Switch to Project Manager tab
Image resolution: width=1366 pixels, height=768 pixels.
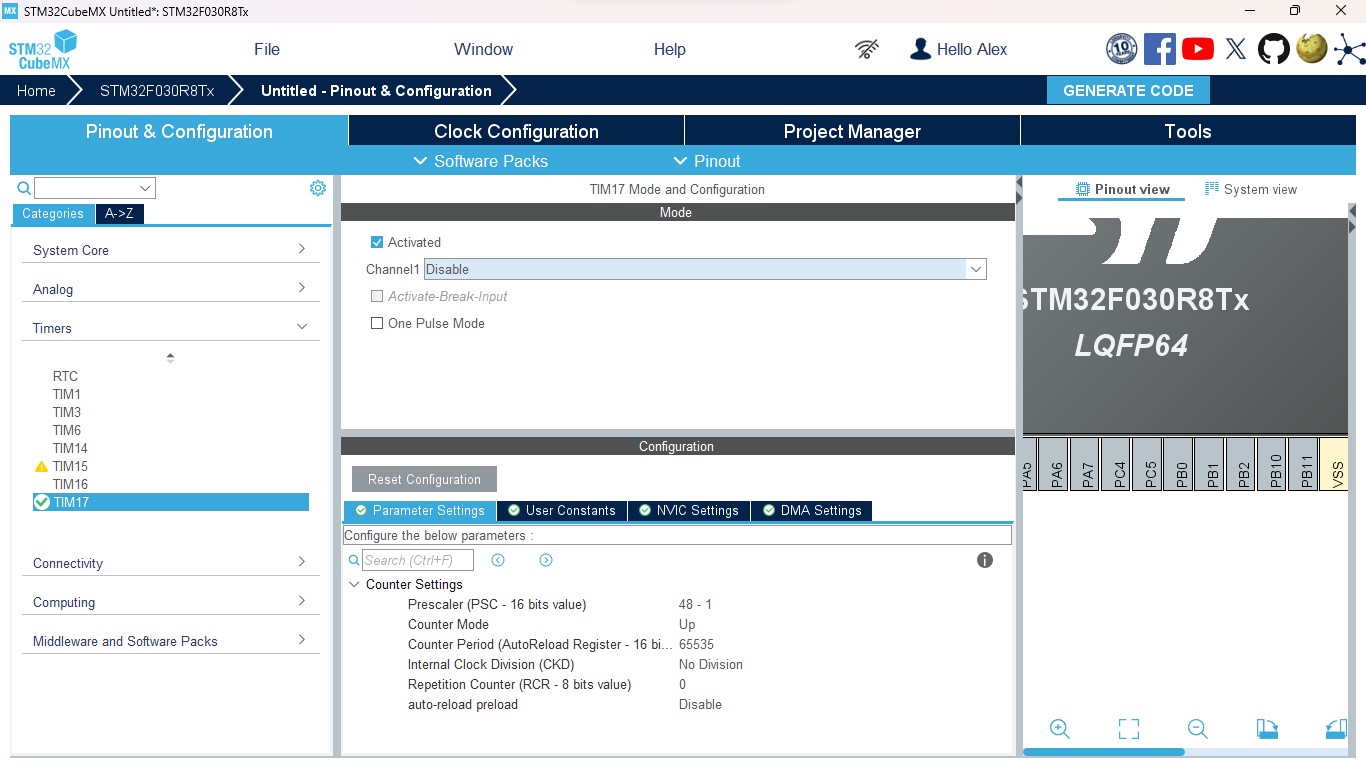(x=852, y=131)
